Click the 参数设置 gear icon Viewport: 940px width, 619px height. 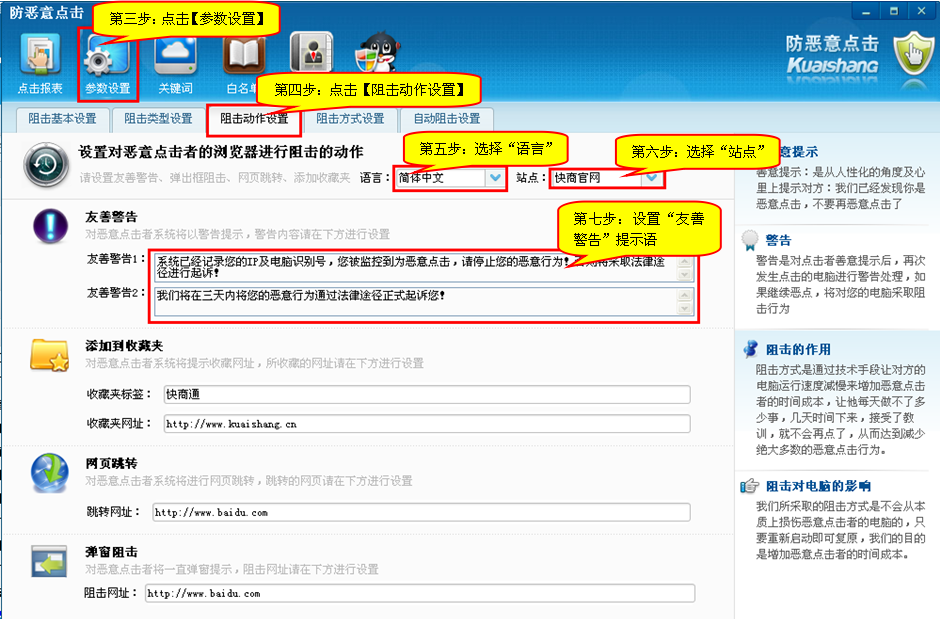coord(107,56)
